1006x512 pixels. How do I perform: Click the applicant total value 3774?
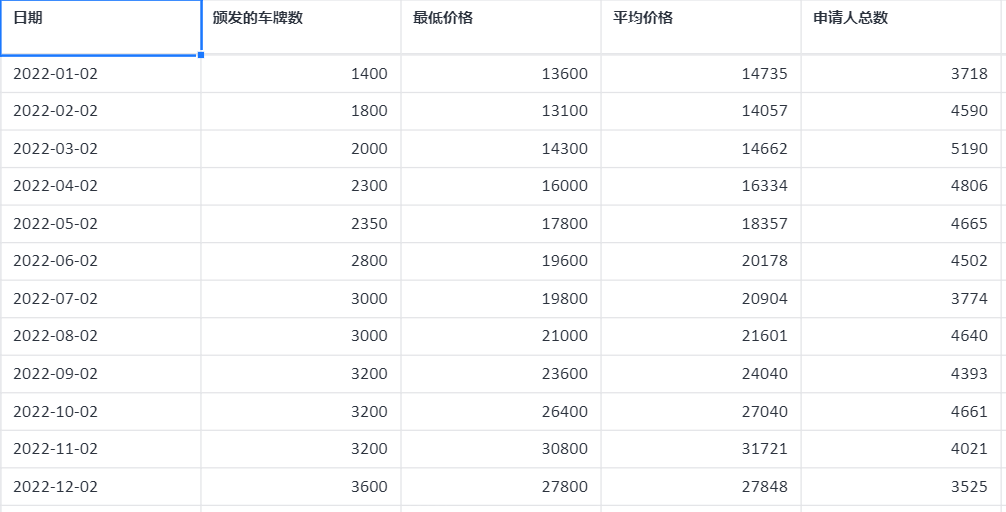pos(900,299)
